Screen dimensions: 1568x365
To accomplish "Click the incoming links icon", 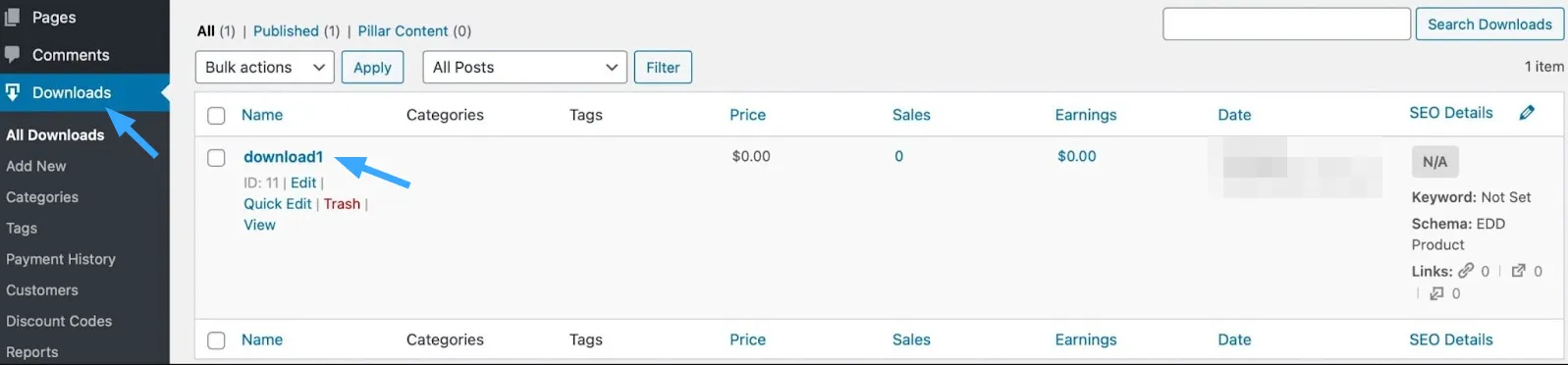I will coord(1436,292).
